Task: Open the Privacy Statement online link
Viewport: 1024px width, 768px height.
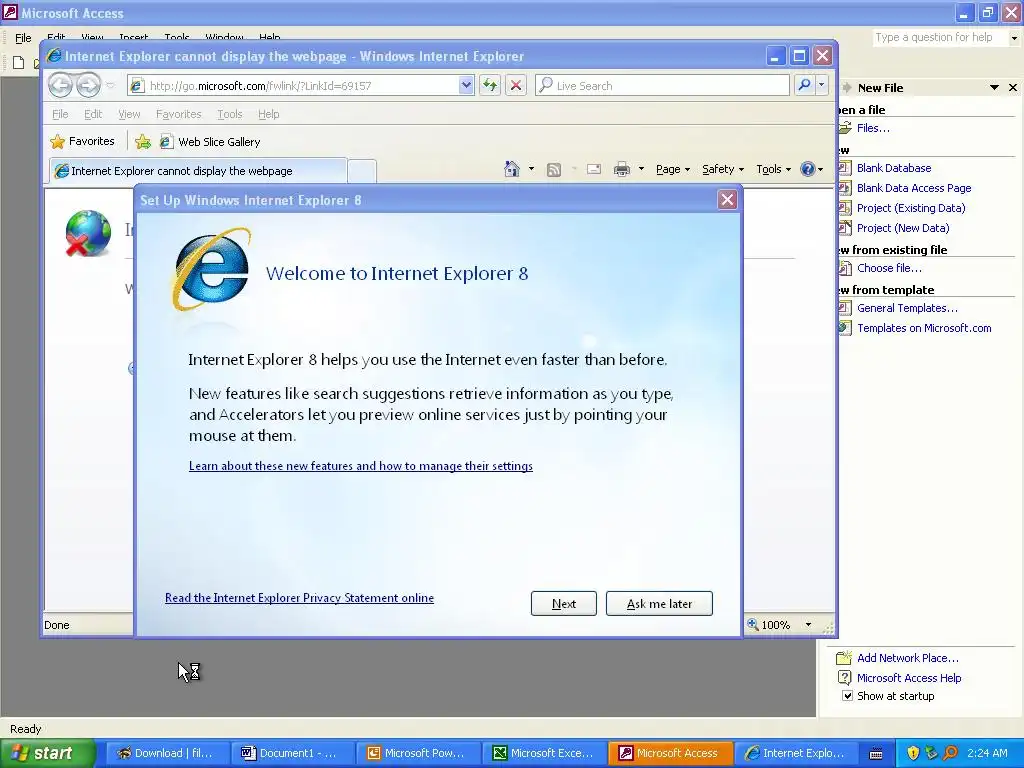Action: point(299,598)
